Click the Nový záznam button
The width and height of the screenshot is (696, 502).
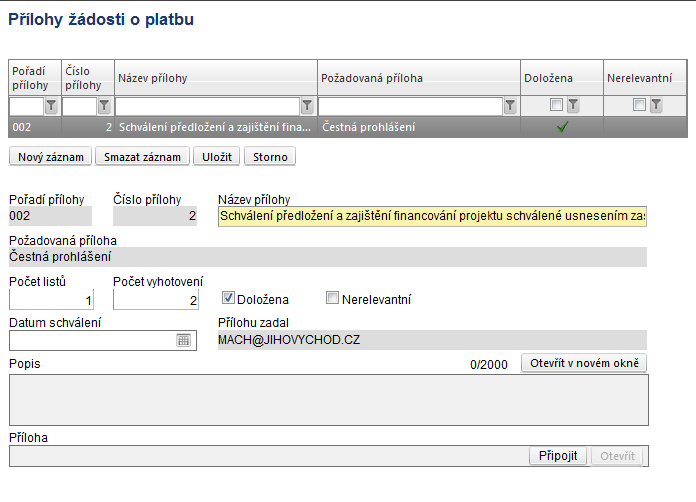click(x=50, y=157)
